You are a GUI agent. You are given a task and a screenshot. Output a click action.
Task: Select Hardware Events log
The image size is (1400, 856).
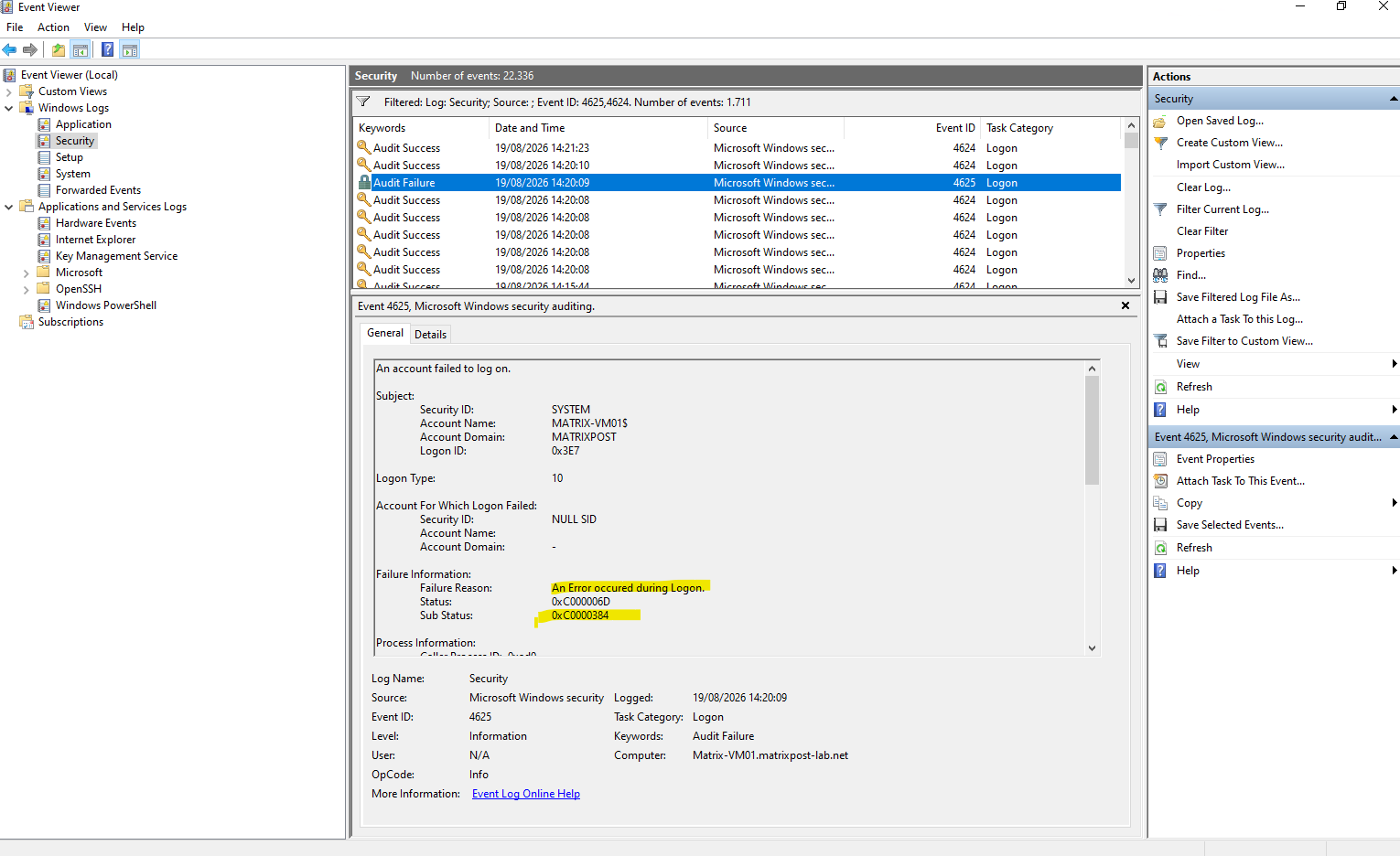[x=95, y=223]
